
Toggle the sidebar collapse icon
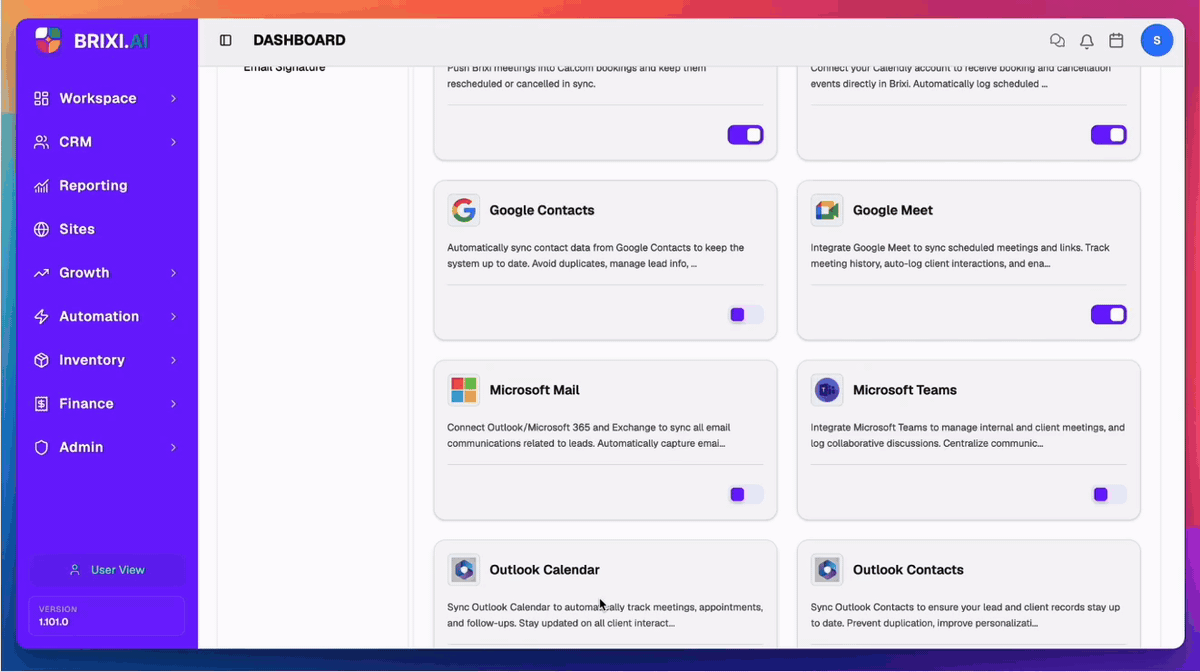coord(226,41)
